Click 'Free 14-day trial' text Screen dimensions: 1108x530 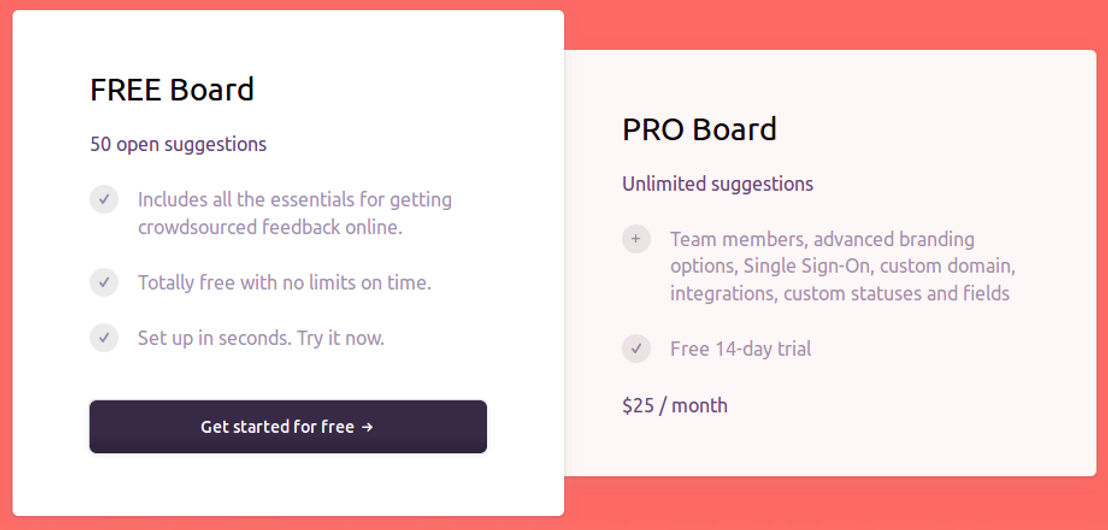pyautogui.click(x=741, y=349)
